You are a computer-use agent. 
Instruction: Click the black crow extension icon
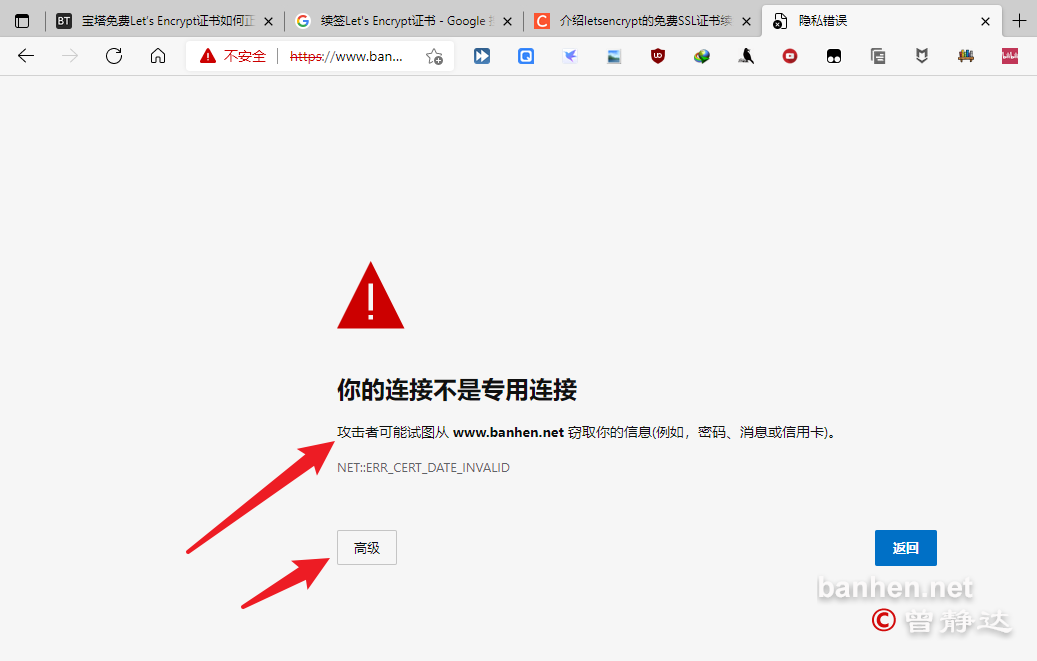click(746, 56)
